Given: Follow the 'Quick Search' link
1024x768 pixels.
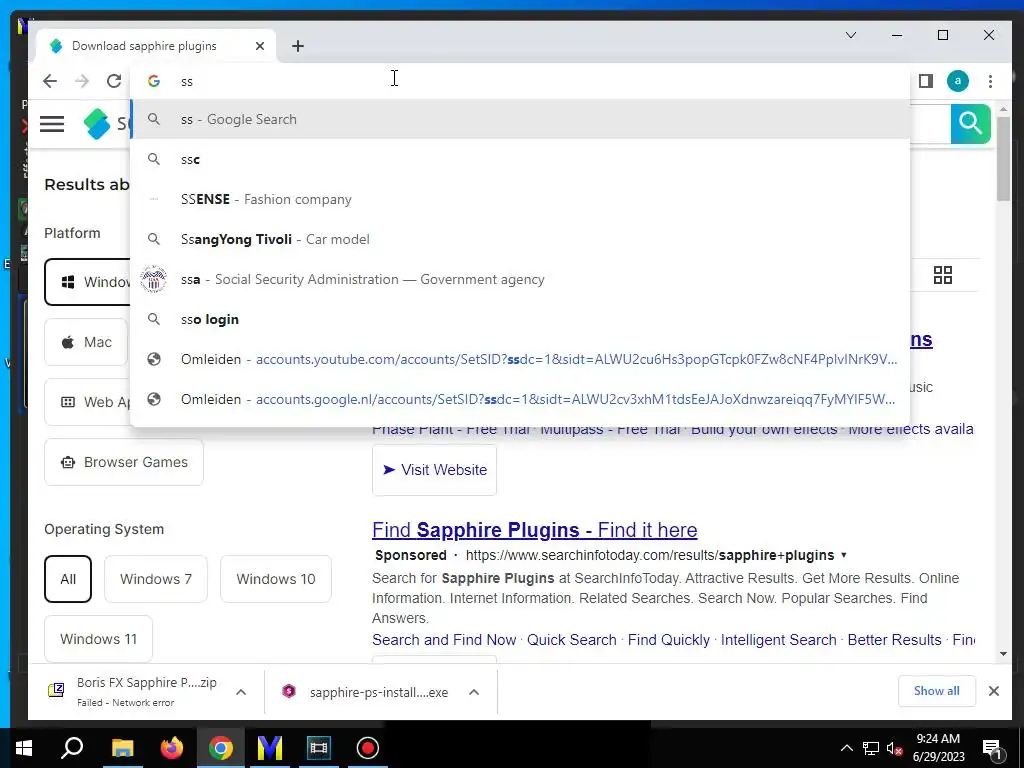Looking at the screenshot, I should [x=571, y=640].
